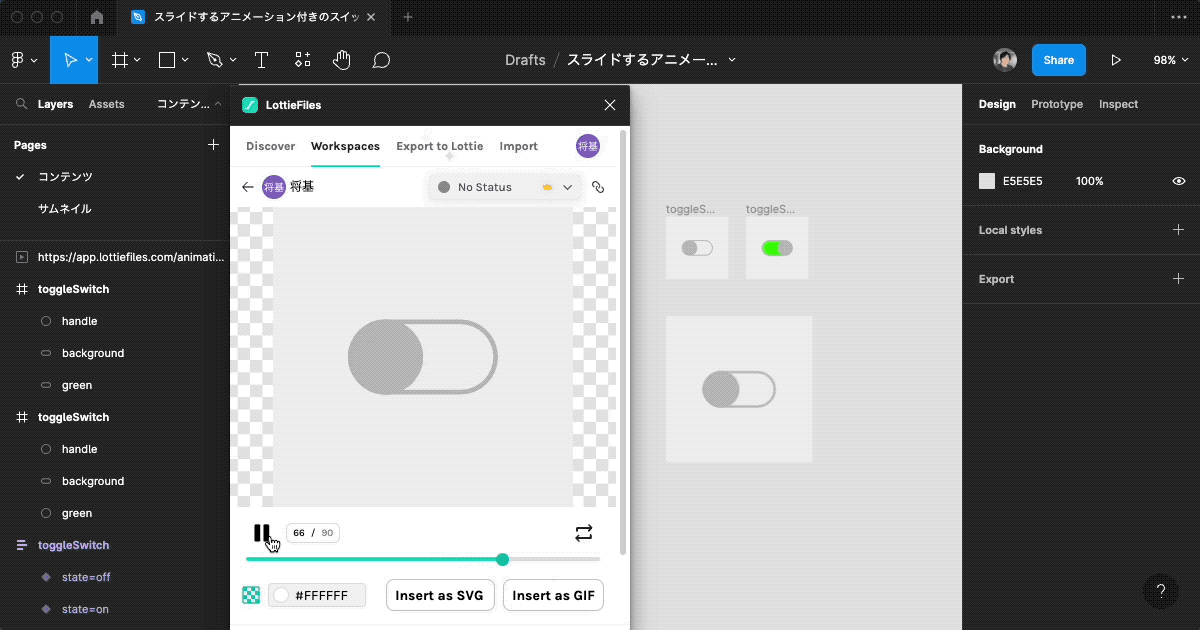Image resolution: width=1200 pixels, height=630 pixels.
Task: Pause the toggle switch animation playback
Action: point(262,533)
